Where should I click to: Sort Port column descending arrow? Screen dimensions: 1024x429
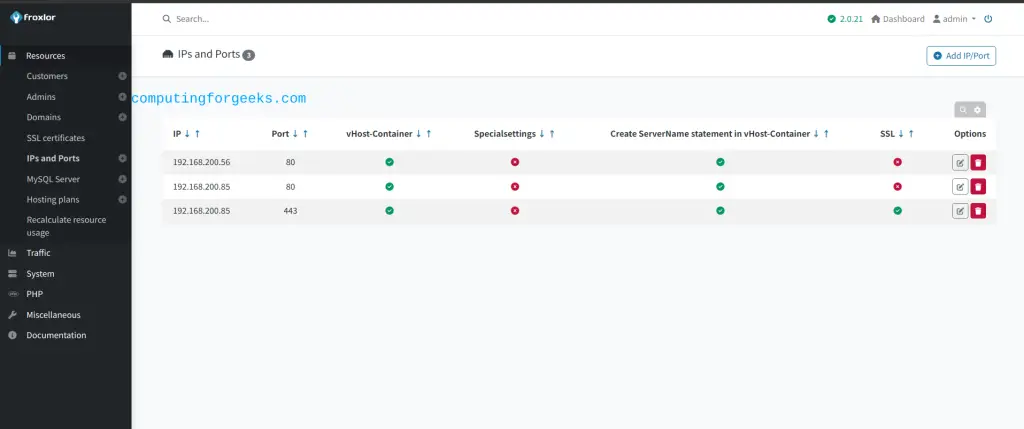coord(295,133)
